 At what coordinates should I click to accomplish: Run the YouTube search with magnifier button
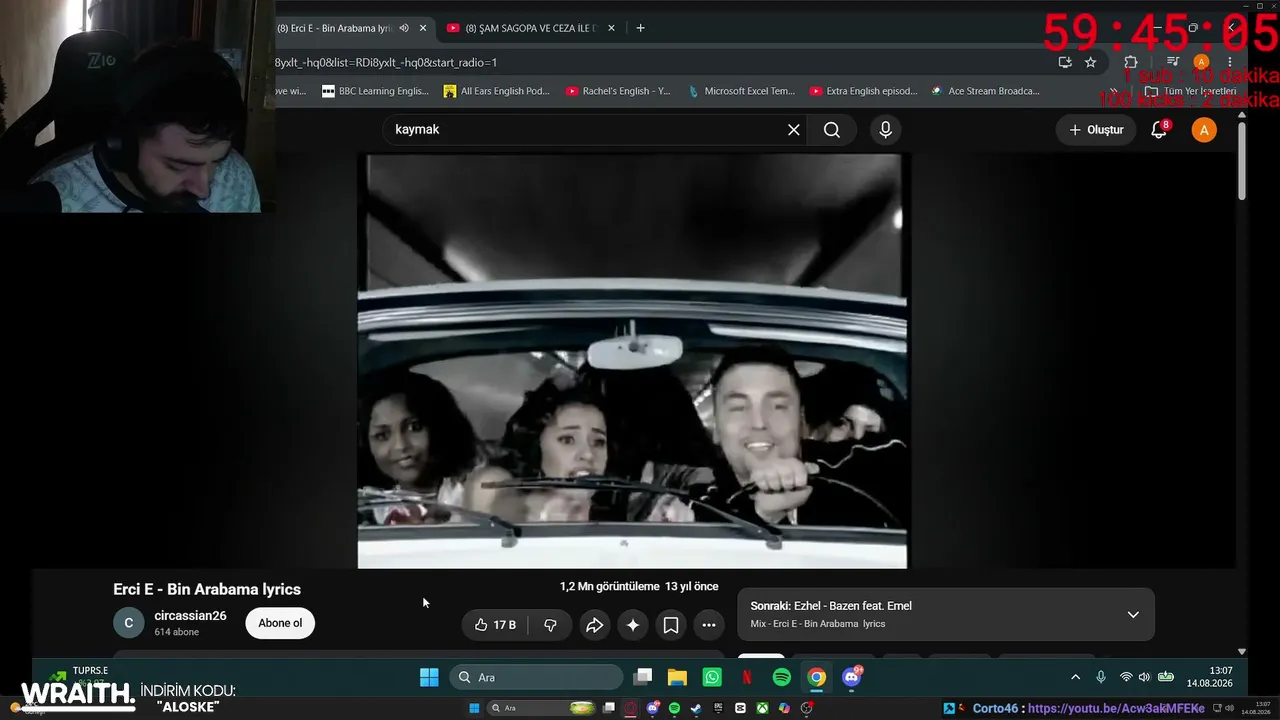(832, 130)
